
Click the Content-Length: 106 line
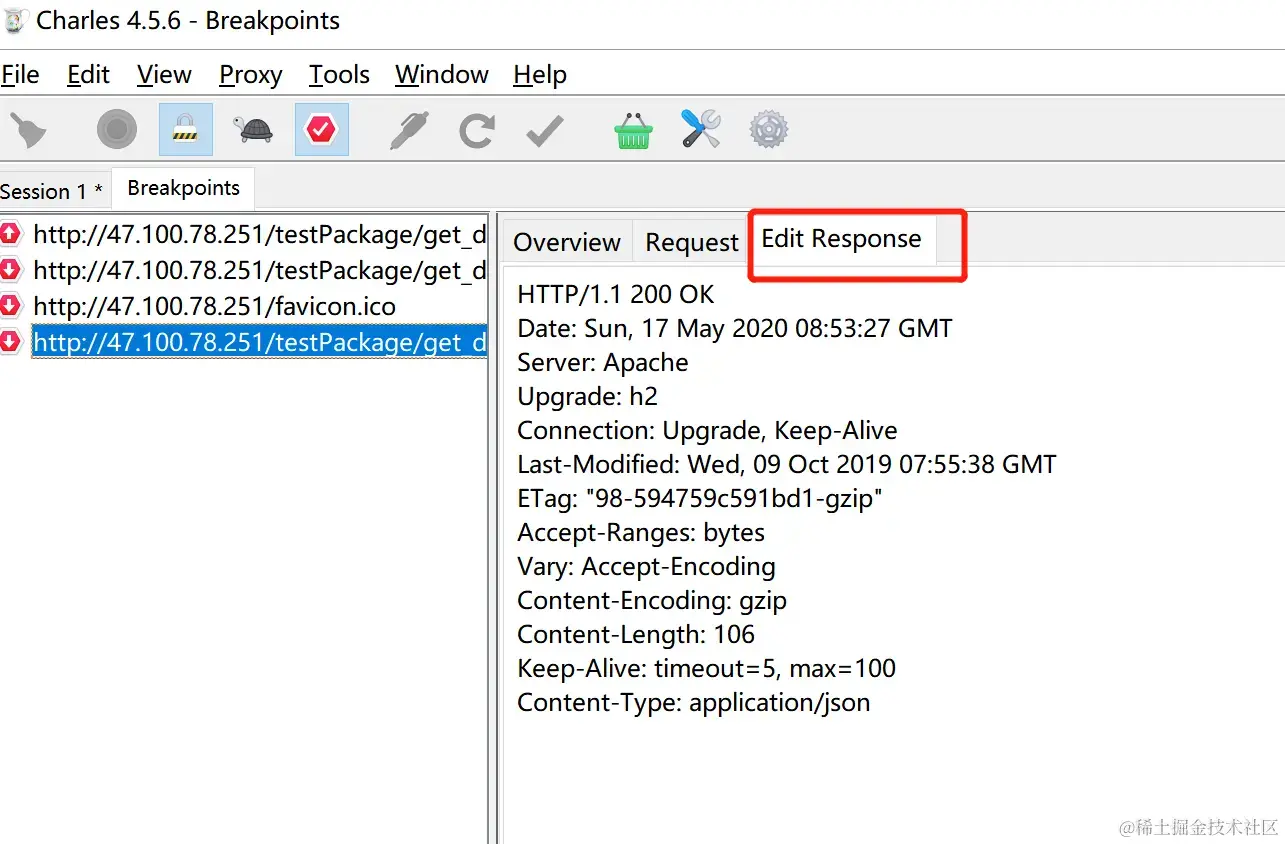point(636,634)
